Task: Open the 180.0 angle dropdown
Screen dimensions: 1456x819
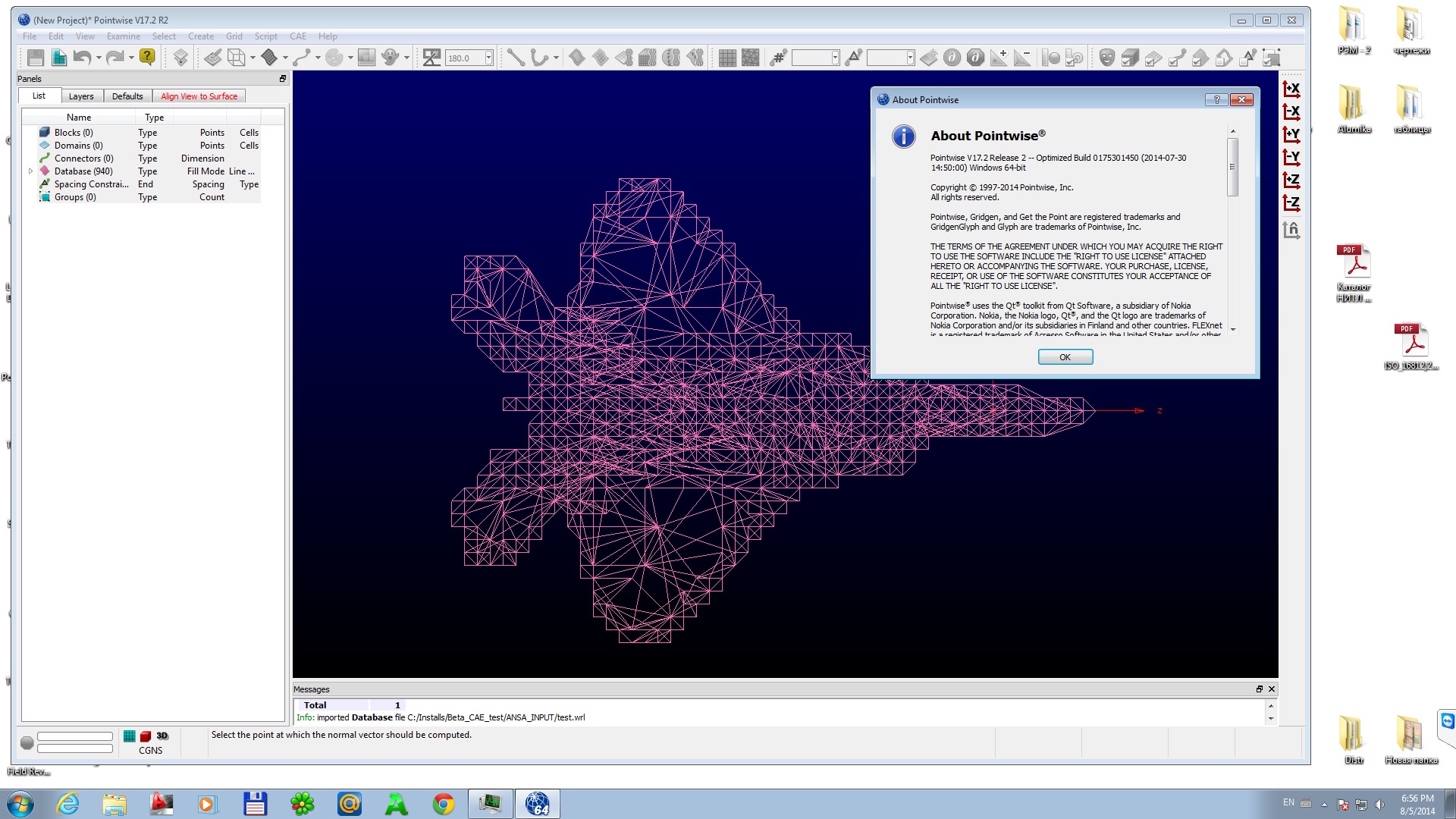Action: (x=488, y=58)
